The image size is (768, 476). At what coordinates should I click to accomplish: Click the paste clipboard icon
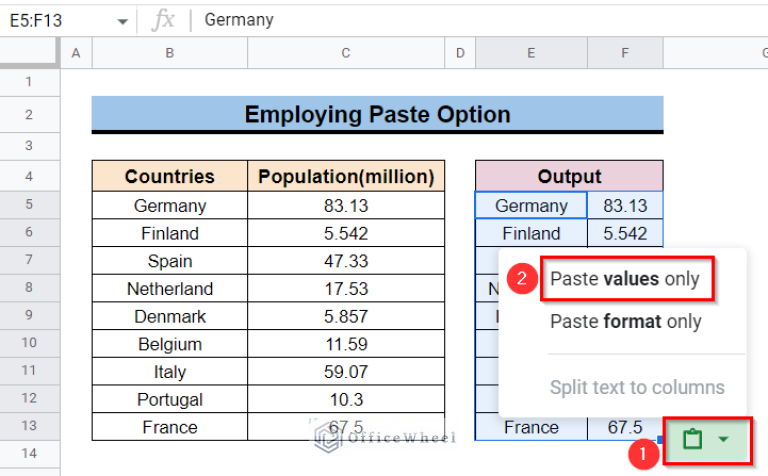[x=692, y=439]
